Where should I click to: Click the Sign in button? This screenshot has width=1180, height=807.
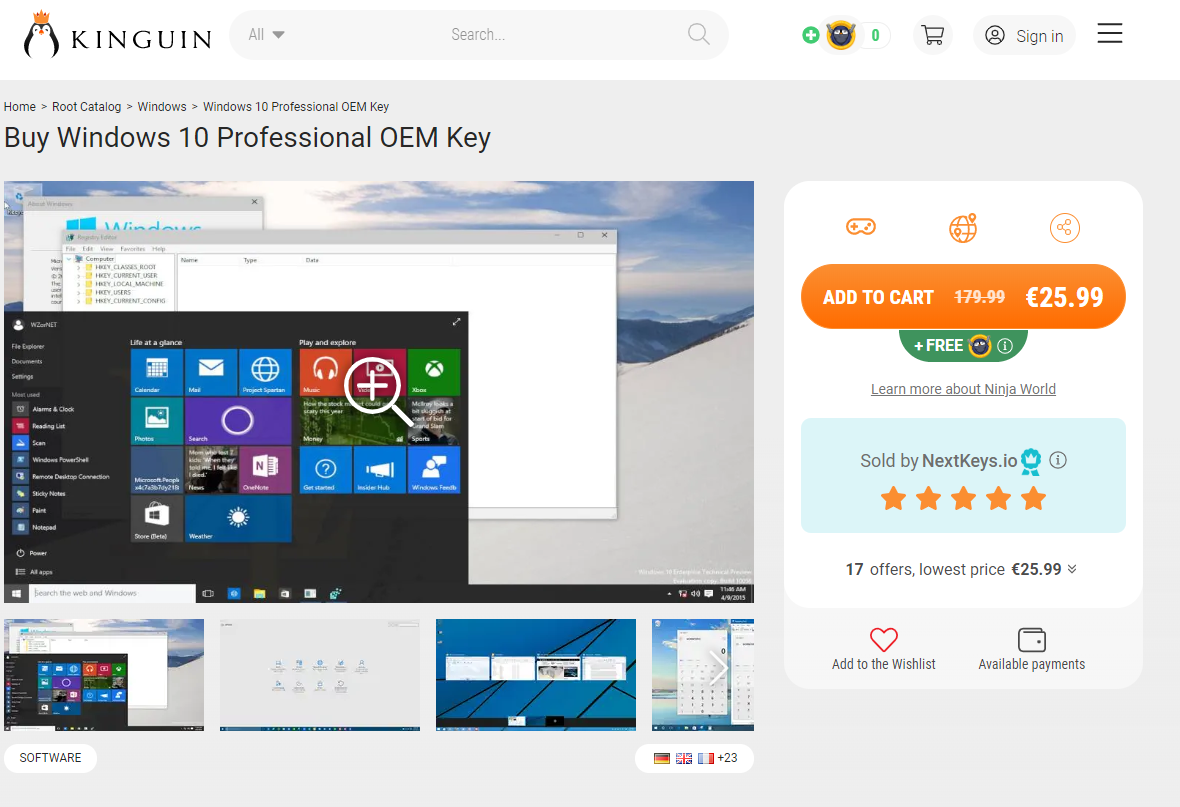point(1023,35)
